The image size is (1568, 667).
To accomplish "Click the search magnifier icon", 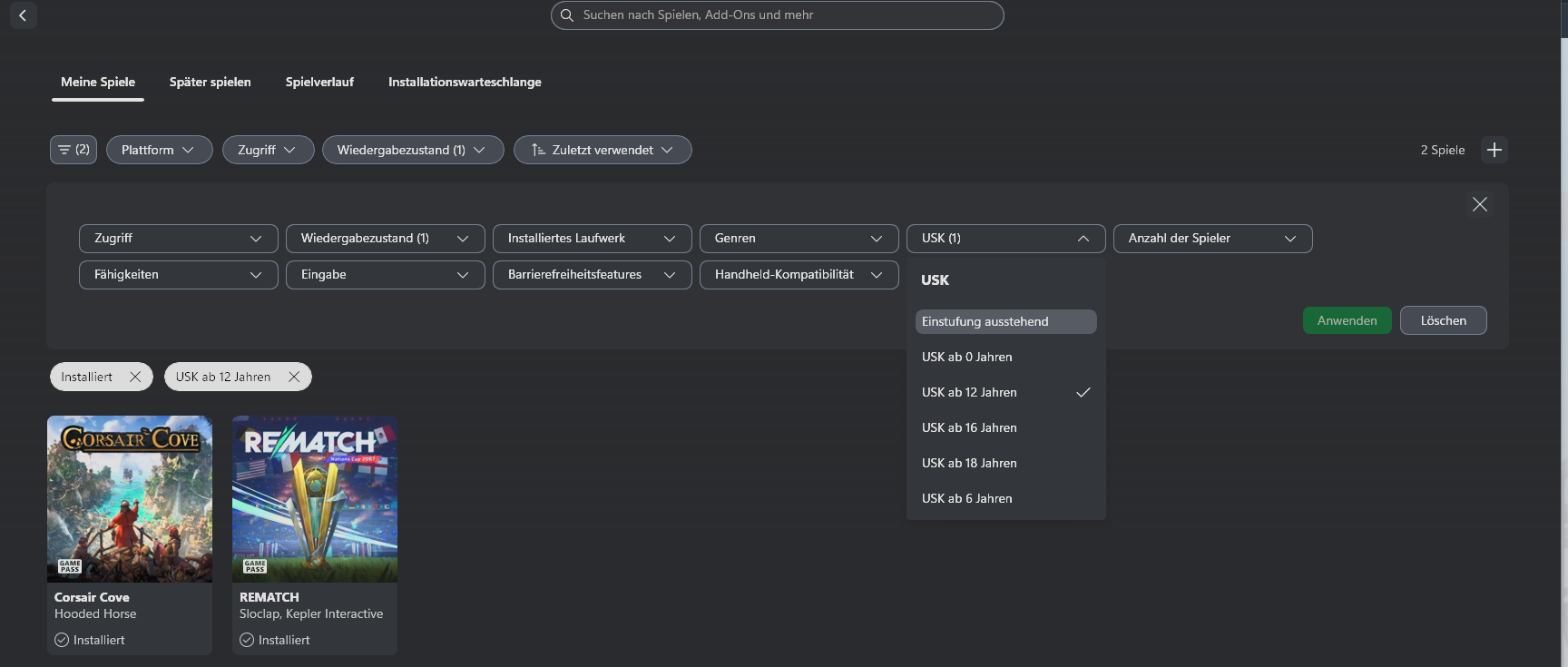I will coord(567,15).
